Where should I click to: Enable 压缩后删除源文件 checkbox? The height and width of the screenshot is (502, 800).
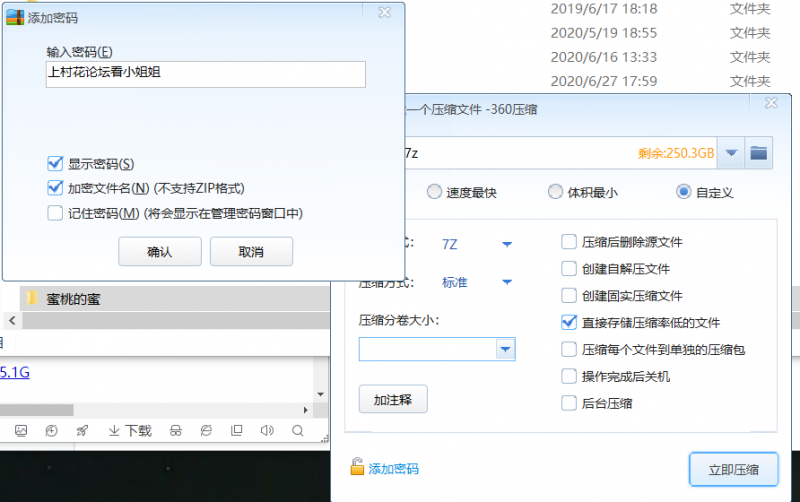(x=569, y=242)
